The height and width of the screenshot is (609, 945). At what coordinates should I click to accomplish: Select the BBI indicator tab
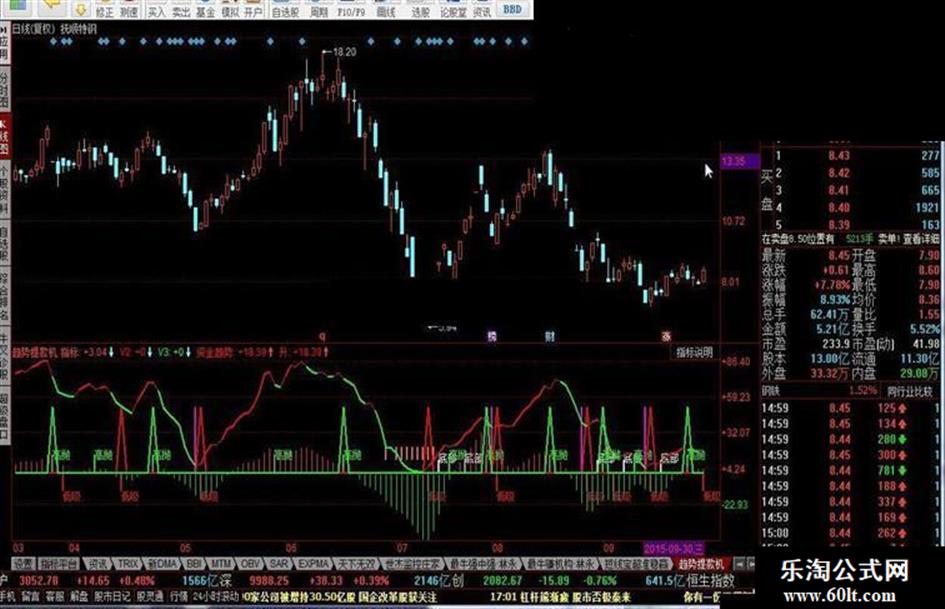click(x=193, y=564)
